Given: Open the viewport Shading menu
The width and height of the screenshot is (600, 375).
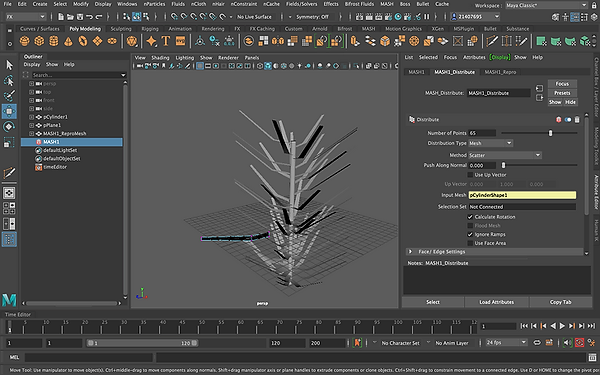Looking at the screenshot, I should pos(160,58).
